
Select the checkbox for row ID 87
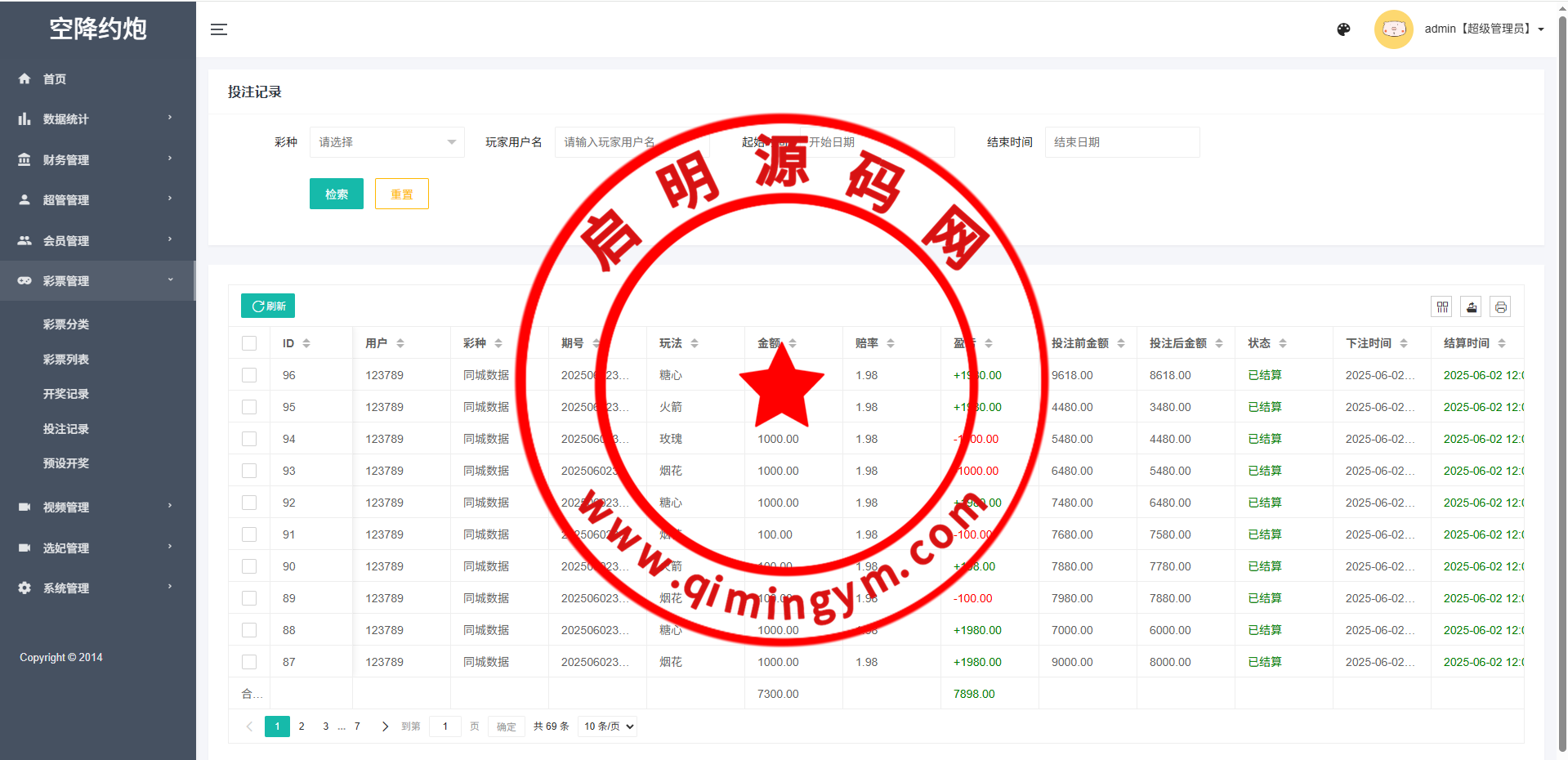click(x=249, y=662)
